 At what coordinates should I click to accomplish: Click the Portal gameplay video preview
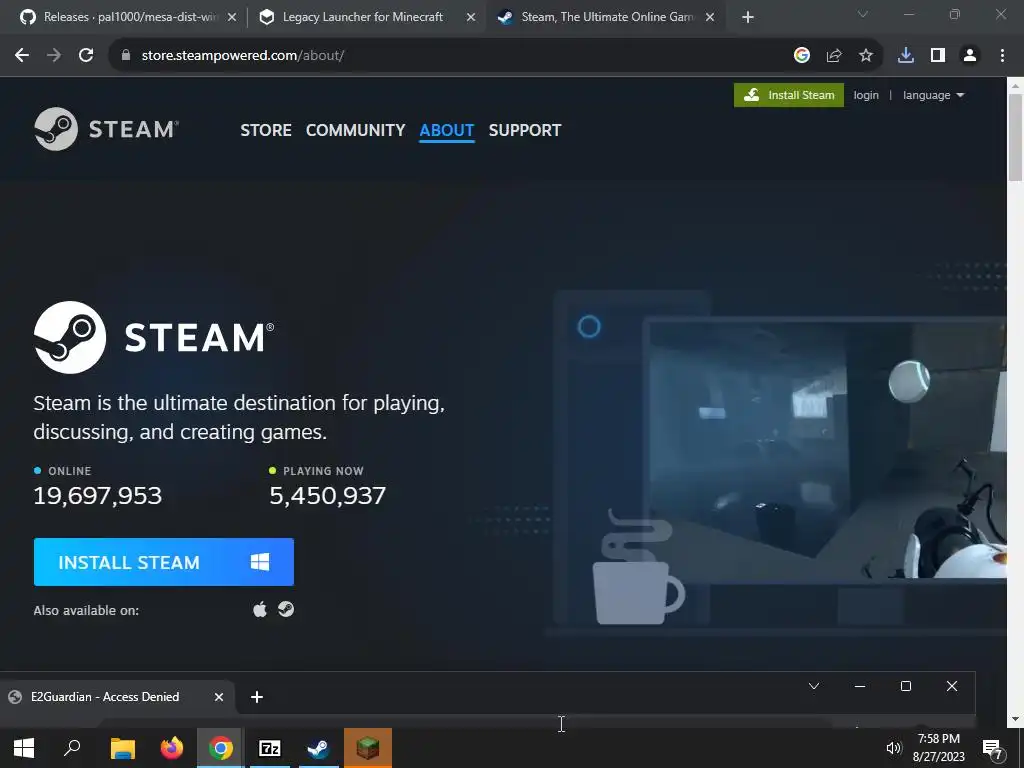[827, 450]
